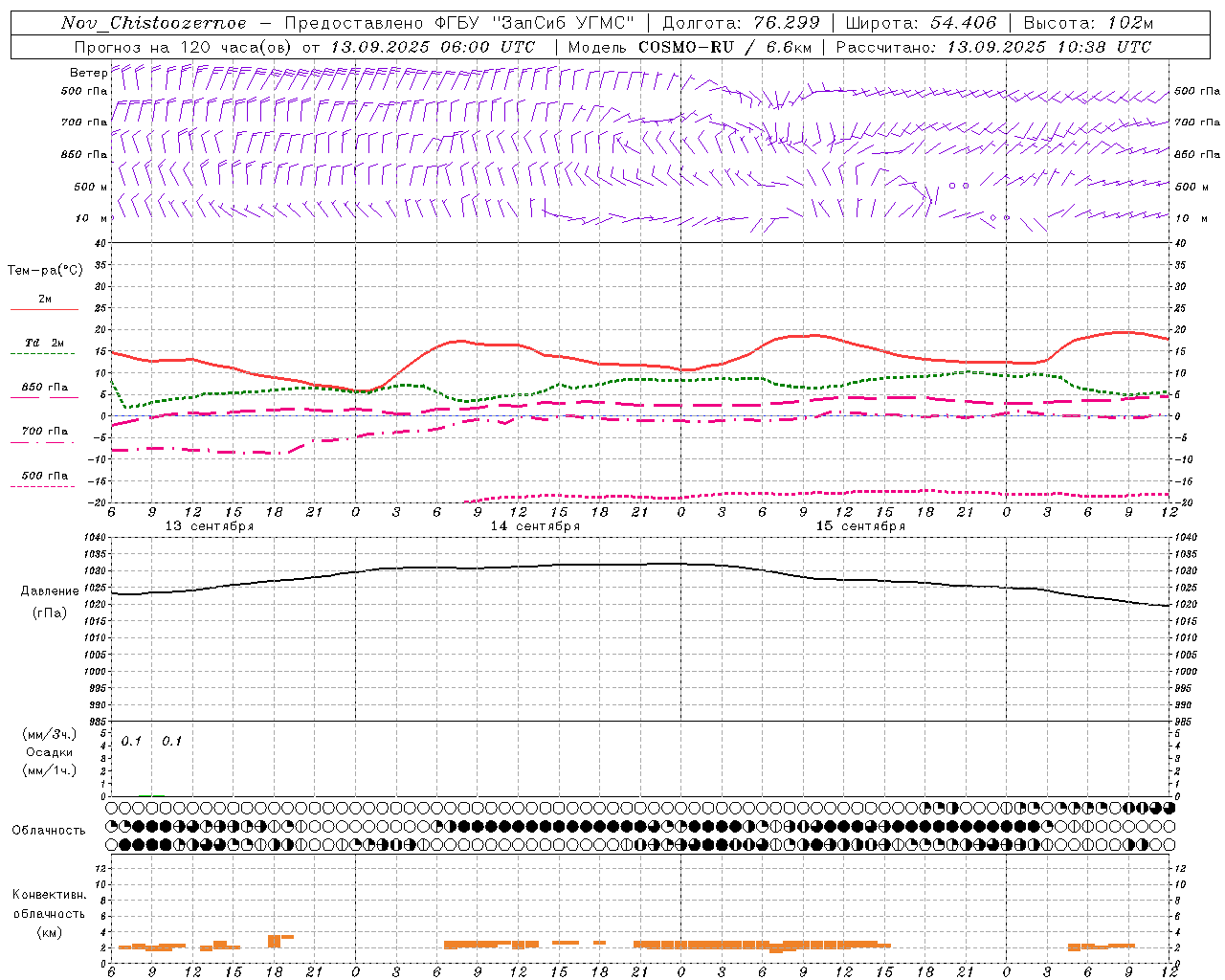
Task: Click the "(мм/3ч.)" precipitation unit label
Action: 50,735
